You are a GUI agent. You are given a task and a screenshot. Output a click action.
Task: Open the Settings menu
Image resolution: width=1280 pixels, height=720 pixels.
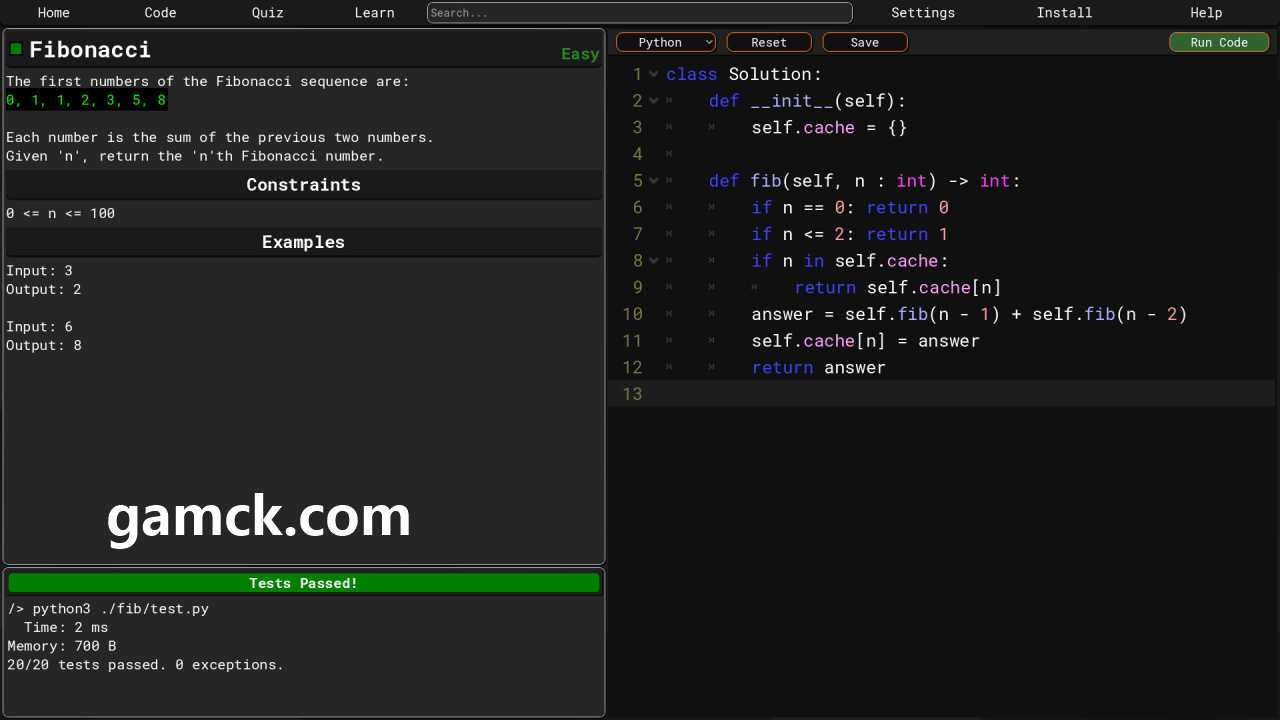[923, 13]
